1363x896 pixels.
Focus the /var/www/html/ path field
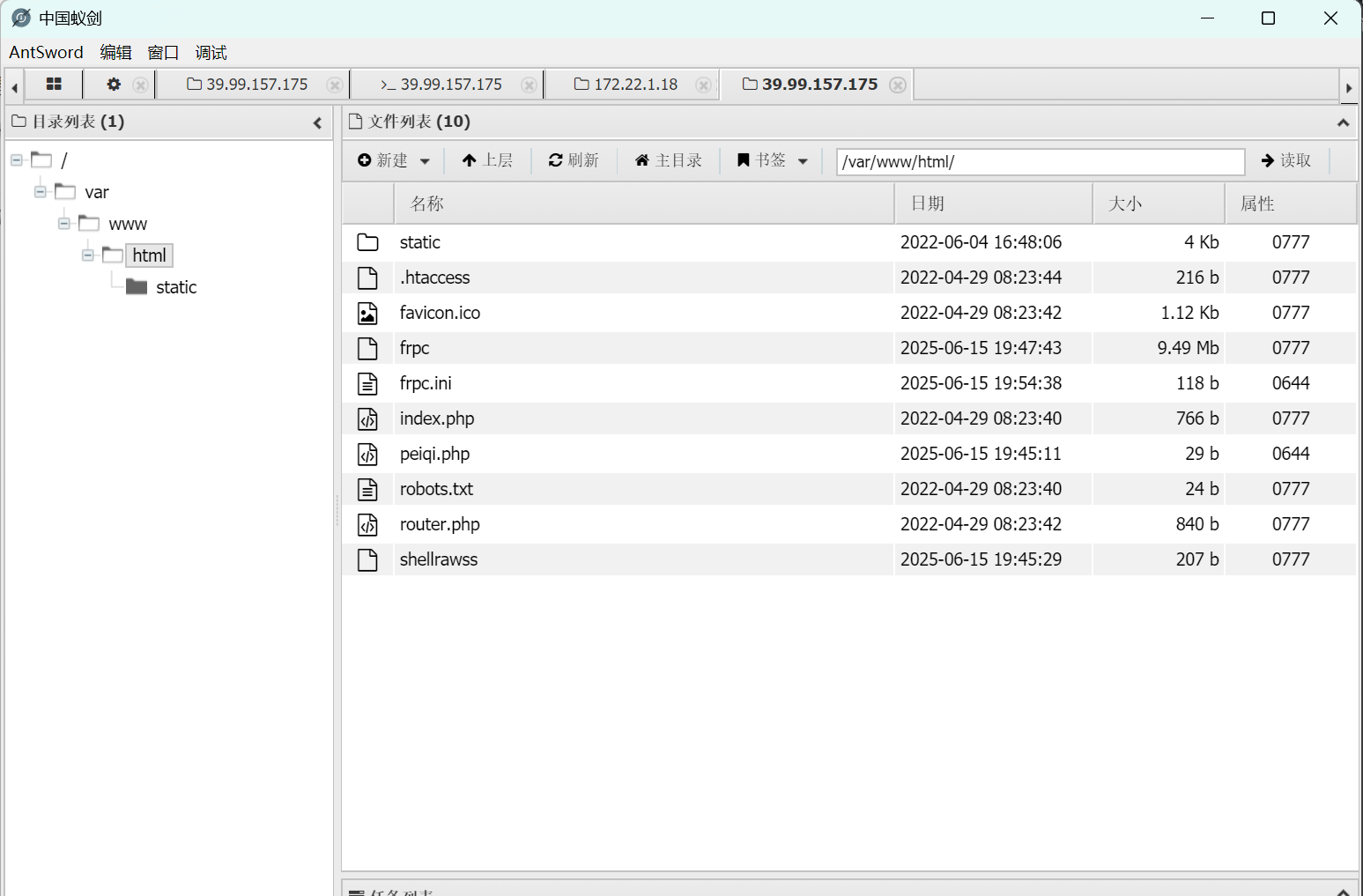[x=1041, y=162]
